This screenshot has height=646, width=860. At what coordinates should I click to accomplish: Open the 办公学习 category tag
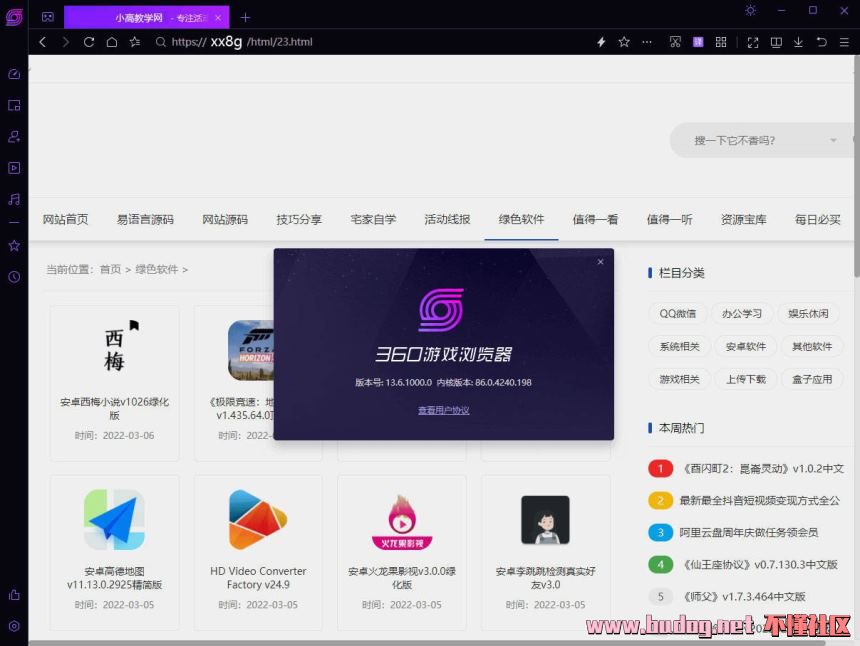pyautogui.click(x=742, y=314)
